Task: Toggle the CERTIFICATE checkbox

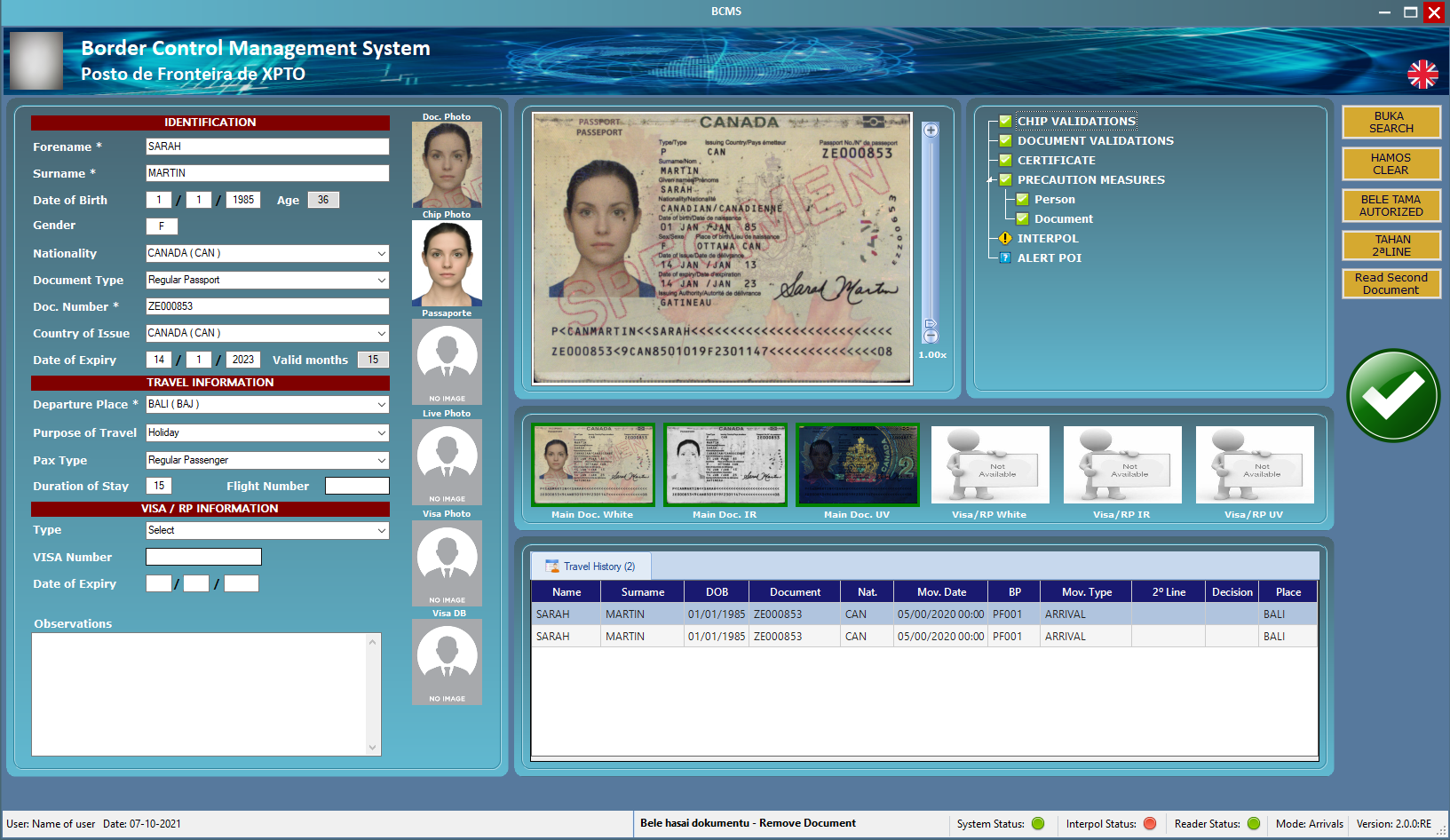Action: [x=1005, y=160]
